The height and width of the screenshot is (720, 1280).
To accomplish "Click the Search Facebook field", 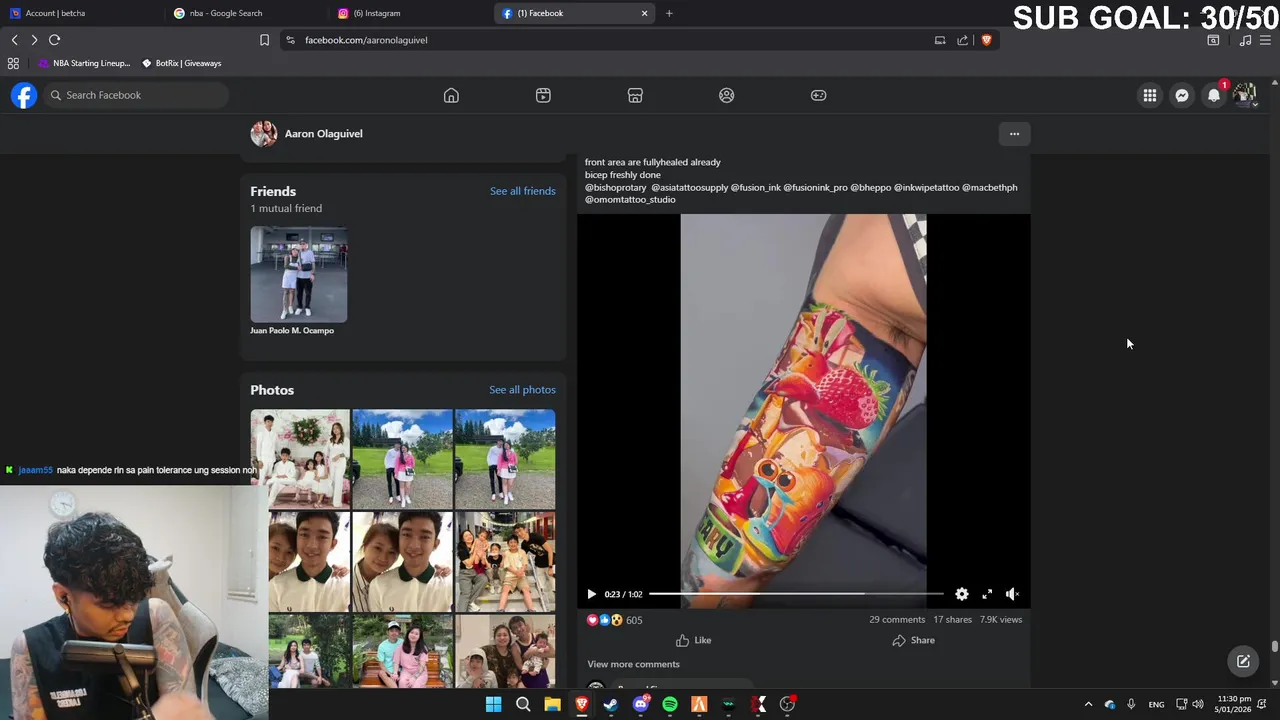I will point(136,95).
